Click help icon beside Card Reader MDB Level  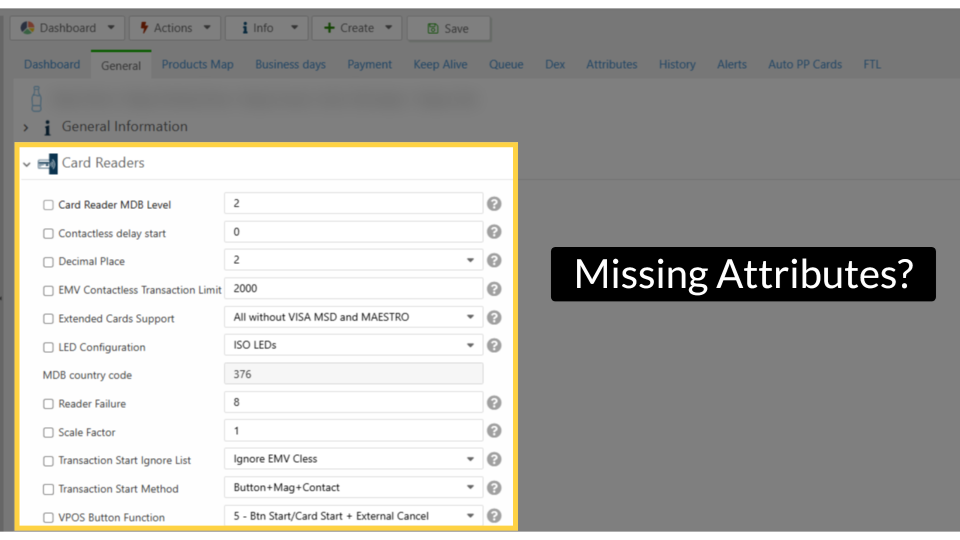(x=494, y=204)
